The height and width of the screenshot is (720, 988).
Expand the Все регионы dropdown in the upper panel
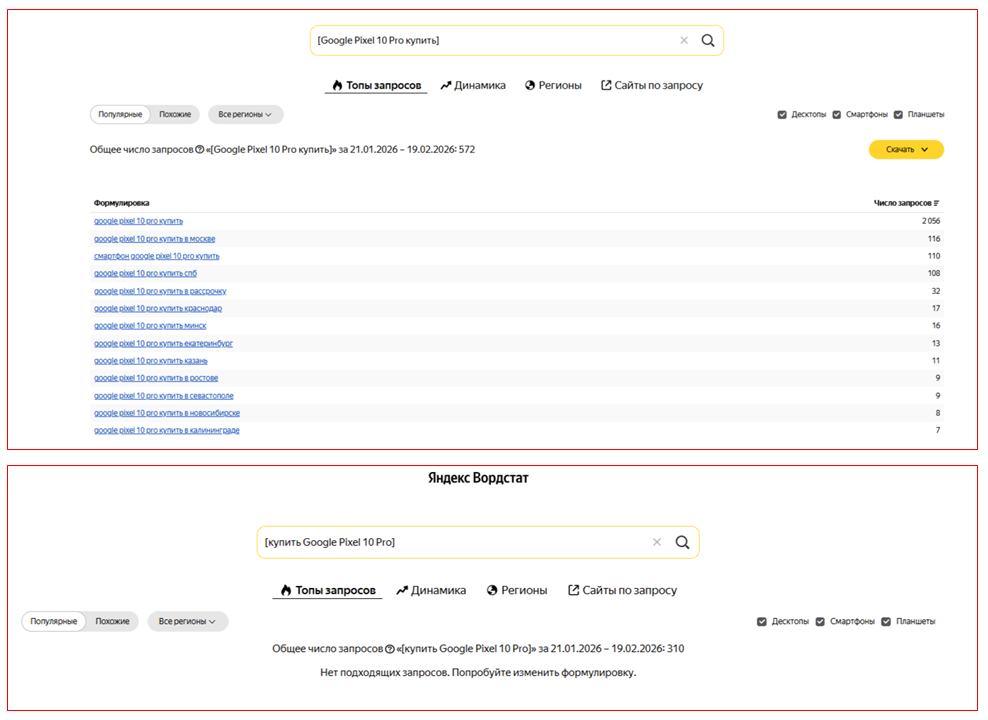pos(245,115)
